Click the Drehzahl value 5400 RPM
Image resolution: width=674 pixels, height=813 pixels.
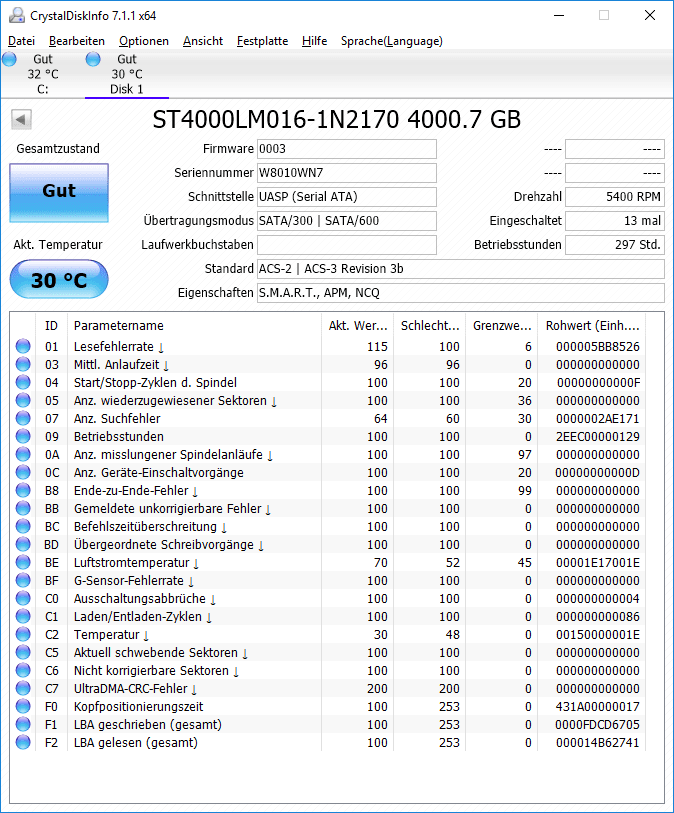pyautogui.click(x=615, y=197)
